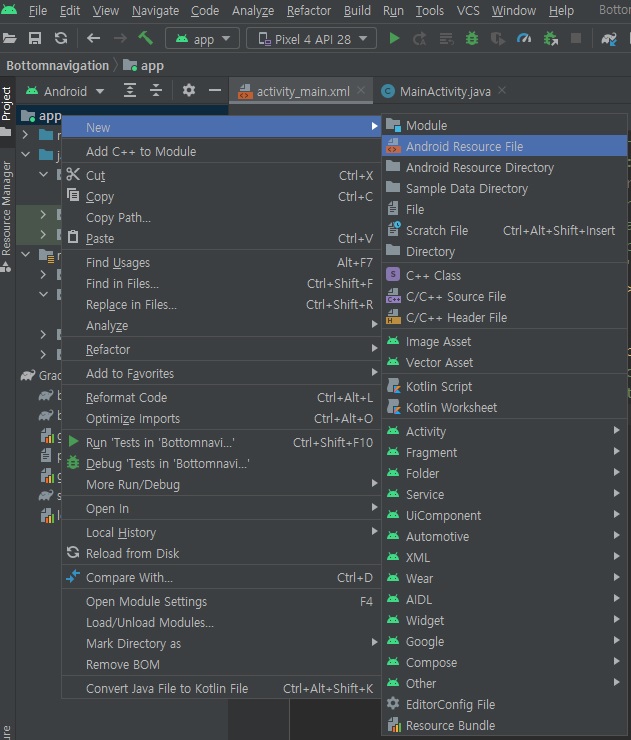The image size is (631, 740).
Task: Open project folder icon in toolbar
Action: 9,38
